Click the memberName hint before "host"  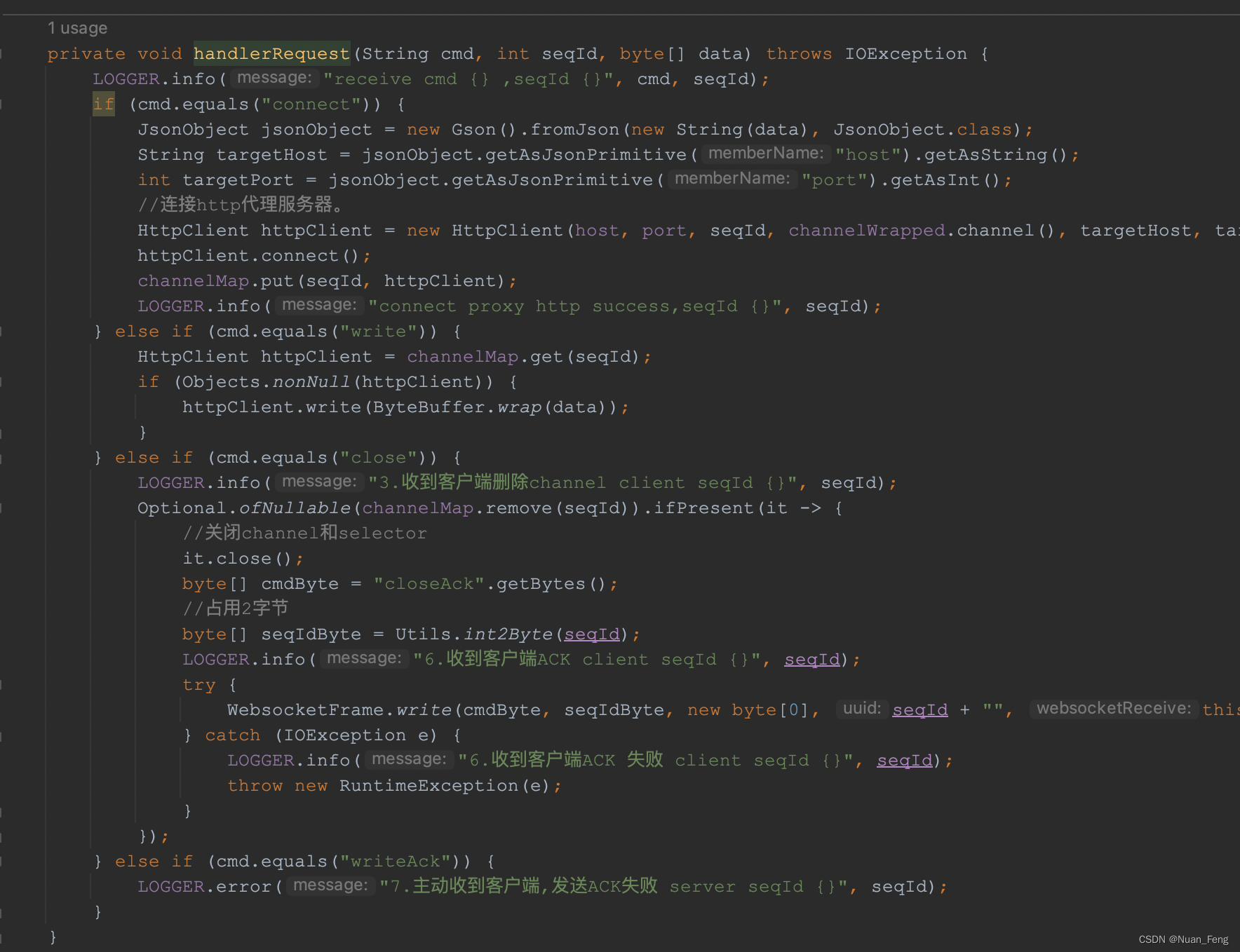(x=766, y=154)
